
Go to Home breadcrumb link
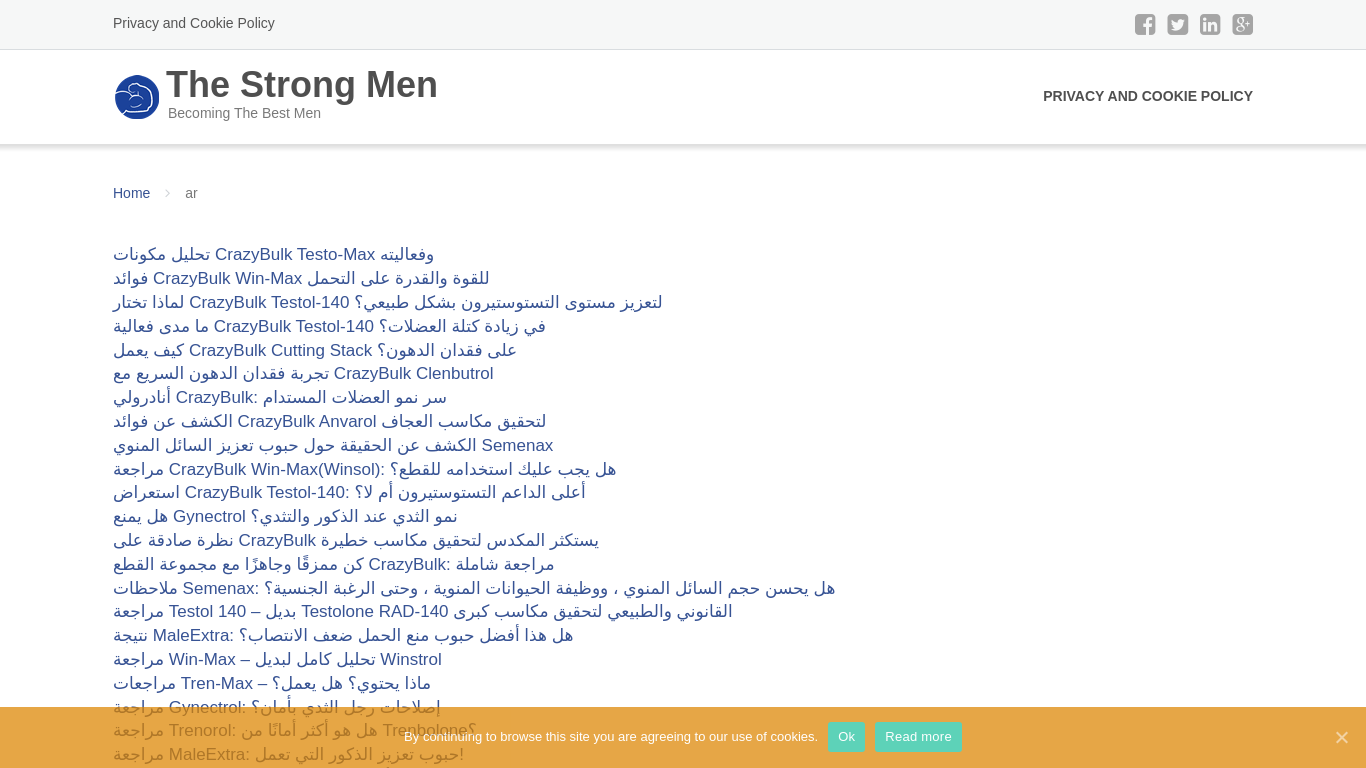click(x=131, y=193)
